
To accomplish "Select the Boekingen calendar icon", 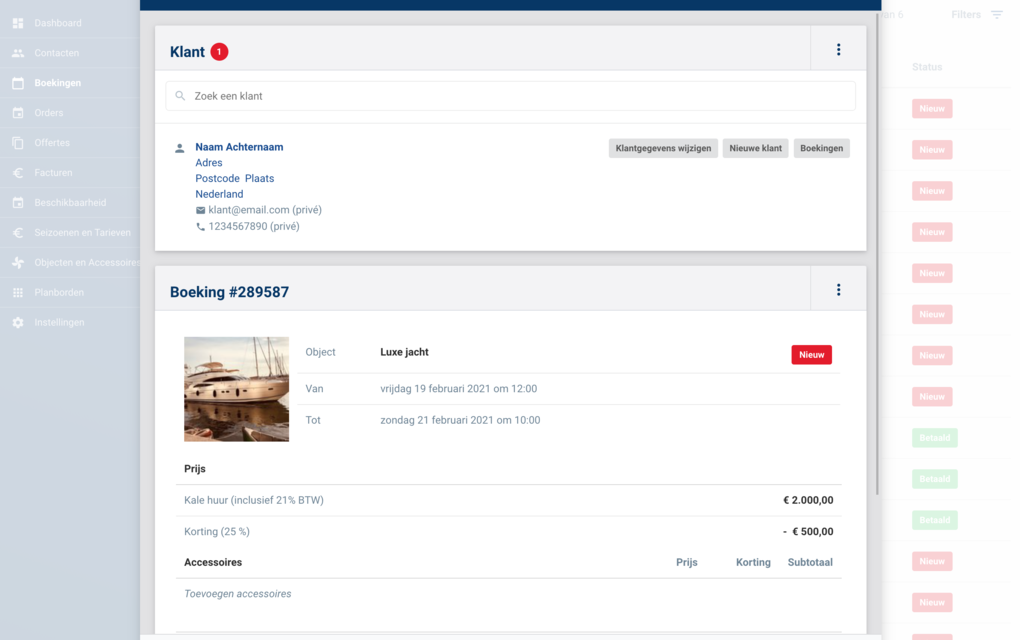I will point(18,83).
